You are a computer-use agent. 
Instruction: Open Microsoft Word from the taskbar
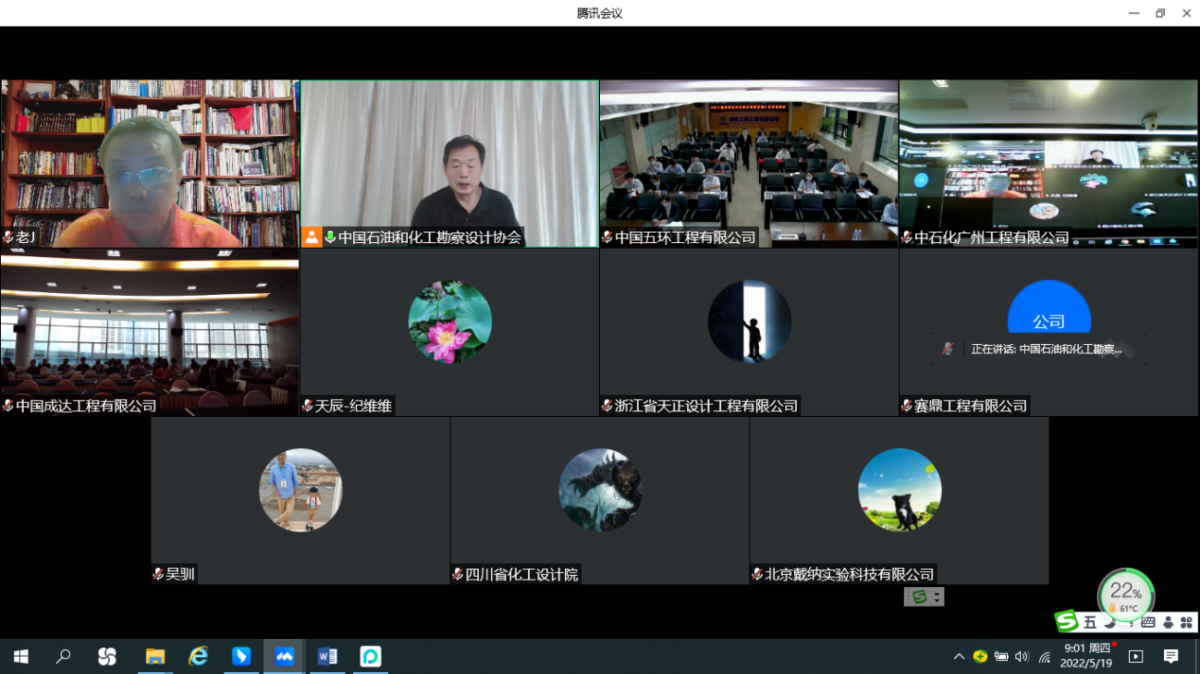[327, 657]
